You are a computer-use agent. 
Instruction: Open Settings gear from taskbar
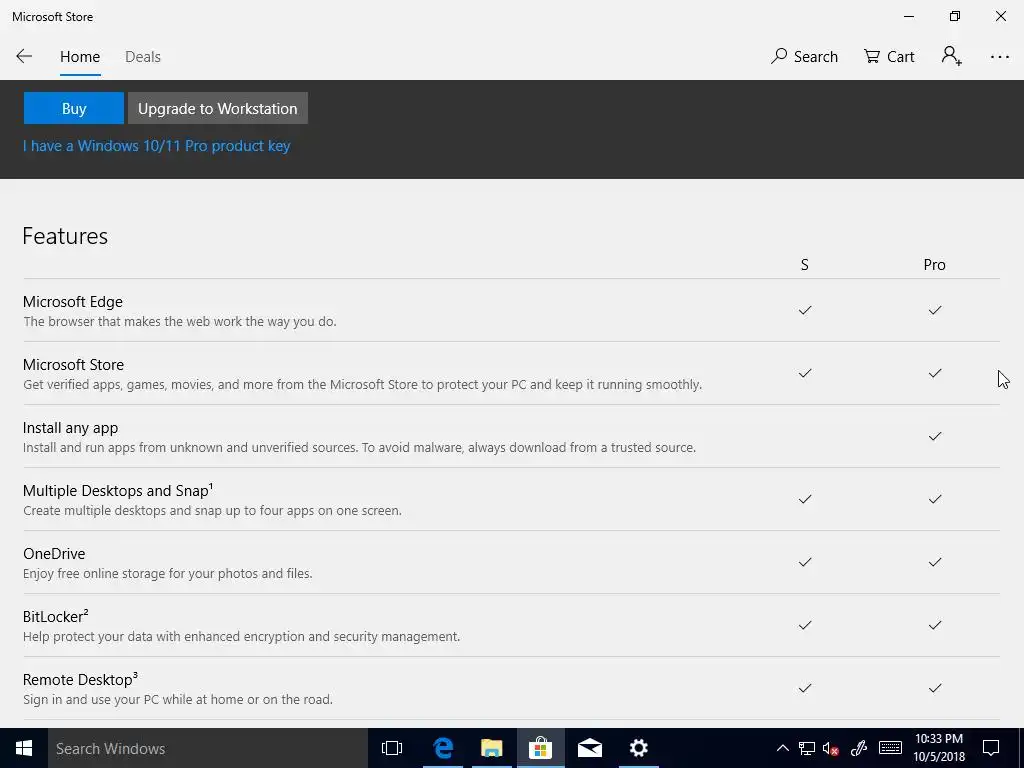click(x=638, y=748)
